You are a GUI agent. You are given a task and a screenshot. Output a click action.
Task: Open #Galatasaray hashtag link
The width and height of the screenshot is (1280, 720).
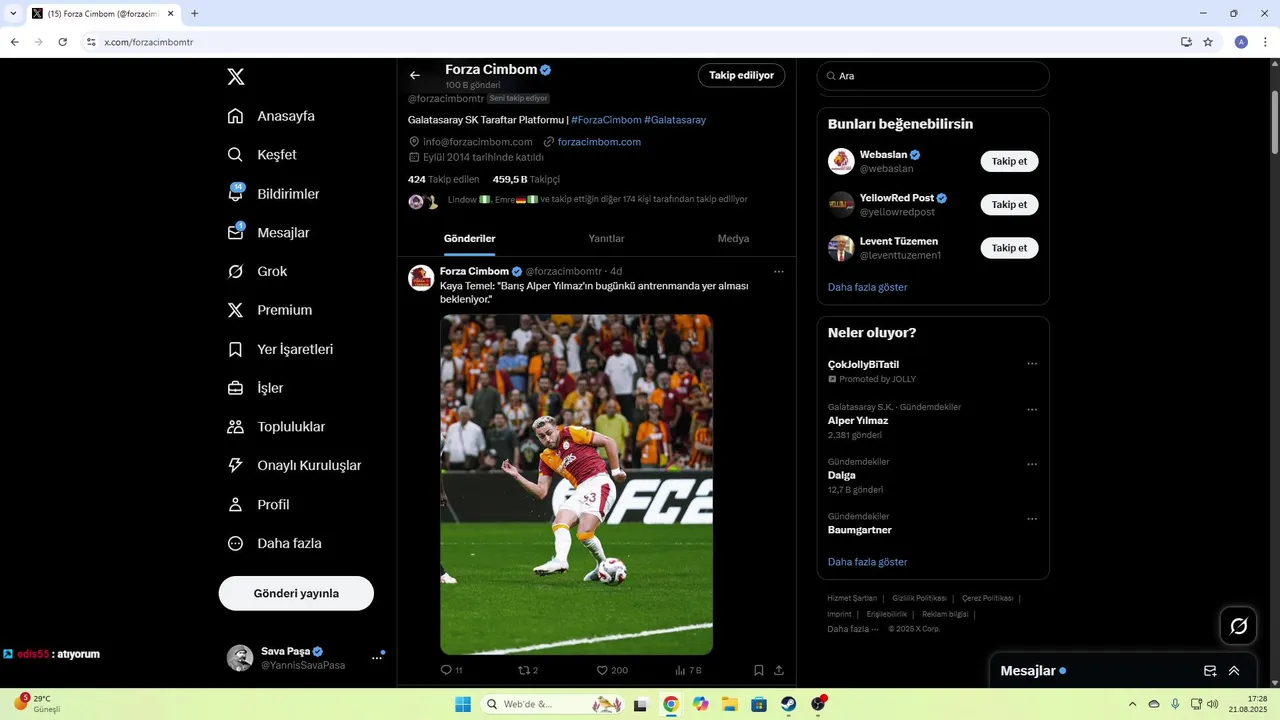[675, 120]
